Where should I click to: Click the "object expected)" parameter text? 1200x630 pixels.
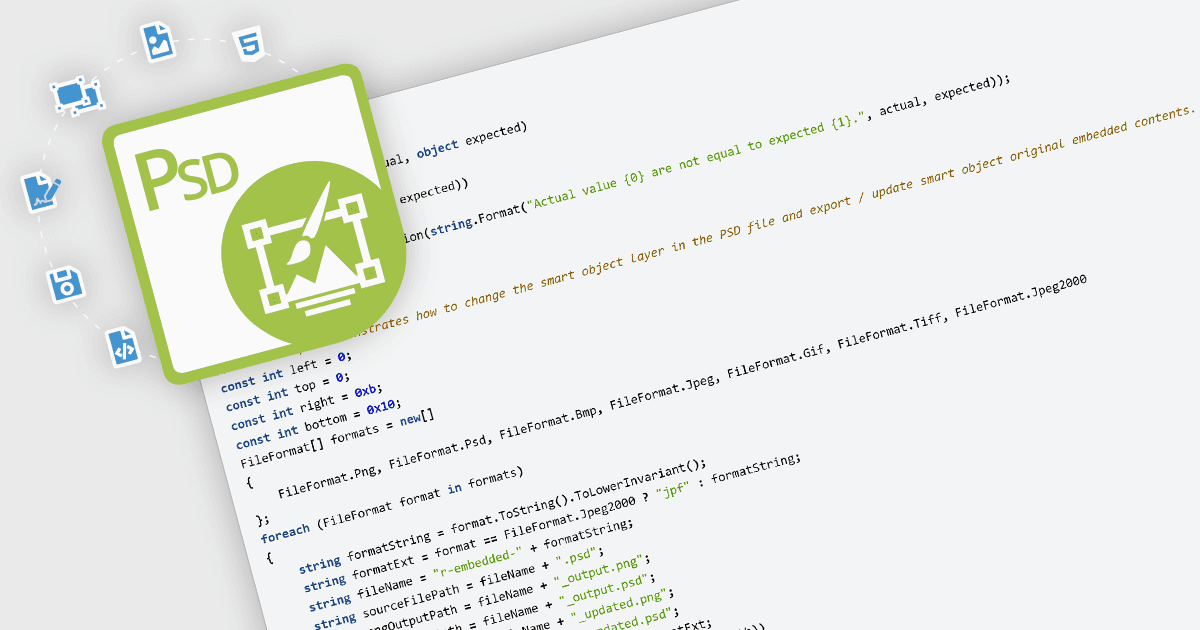coord(473,141)
